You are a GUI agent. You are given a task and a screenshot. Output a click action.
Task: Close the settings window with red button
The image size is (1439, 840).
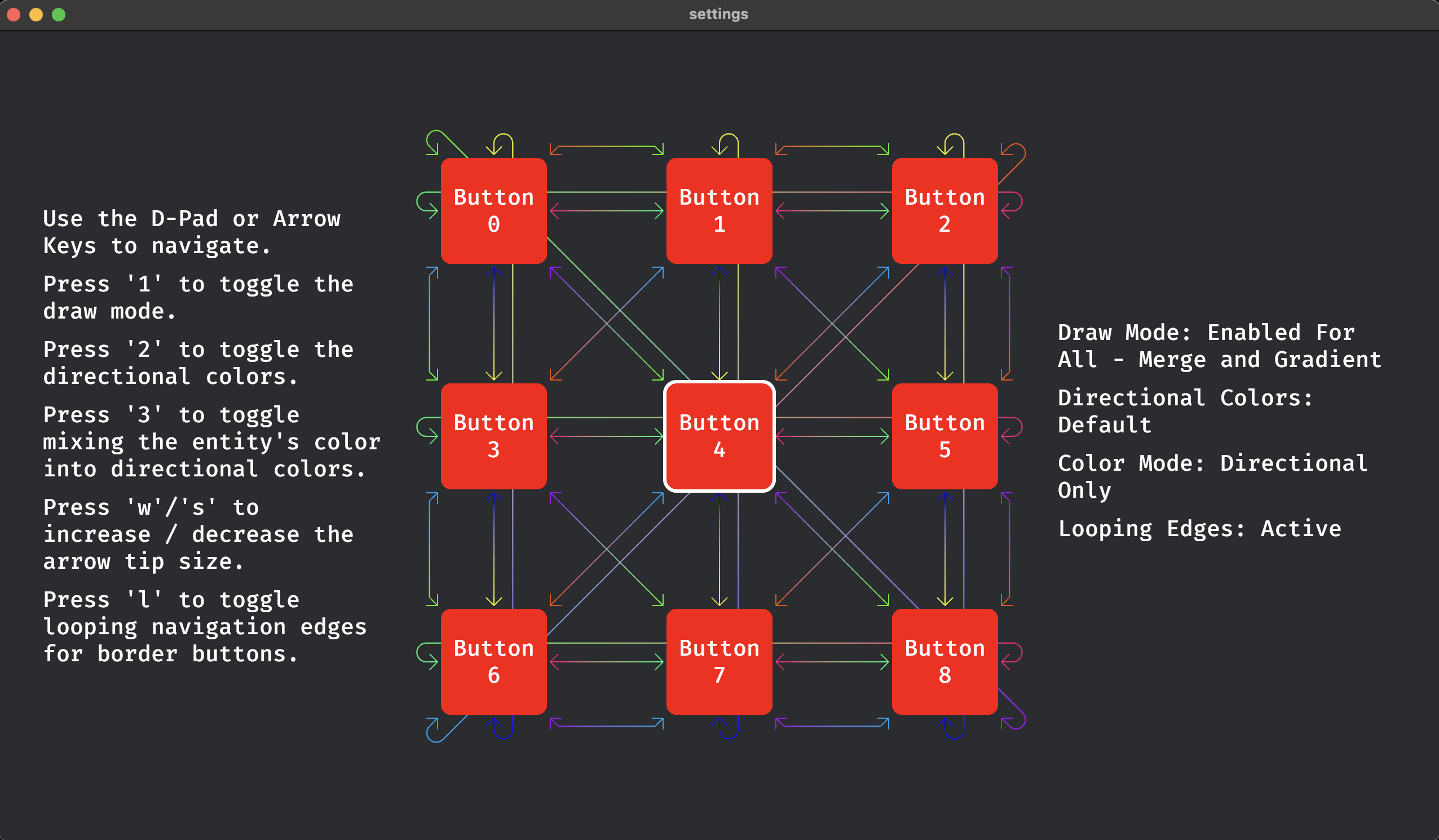[14, 14]
